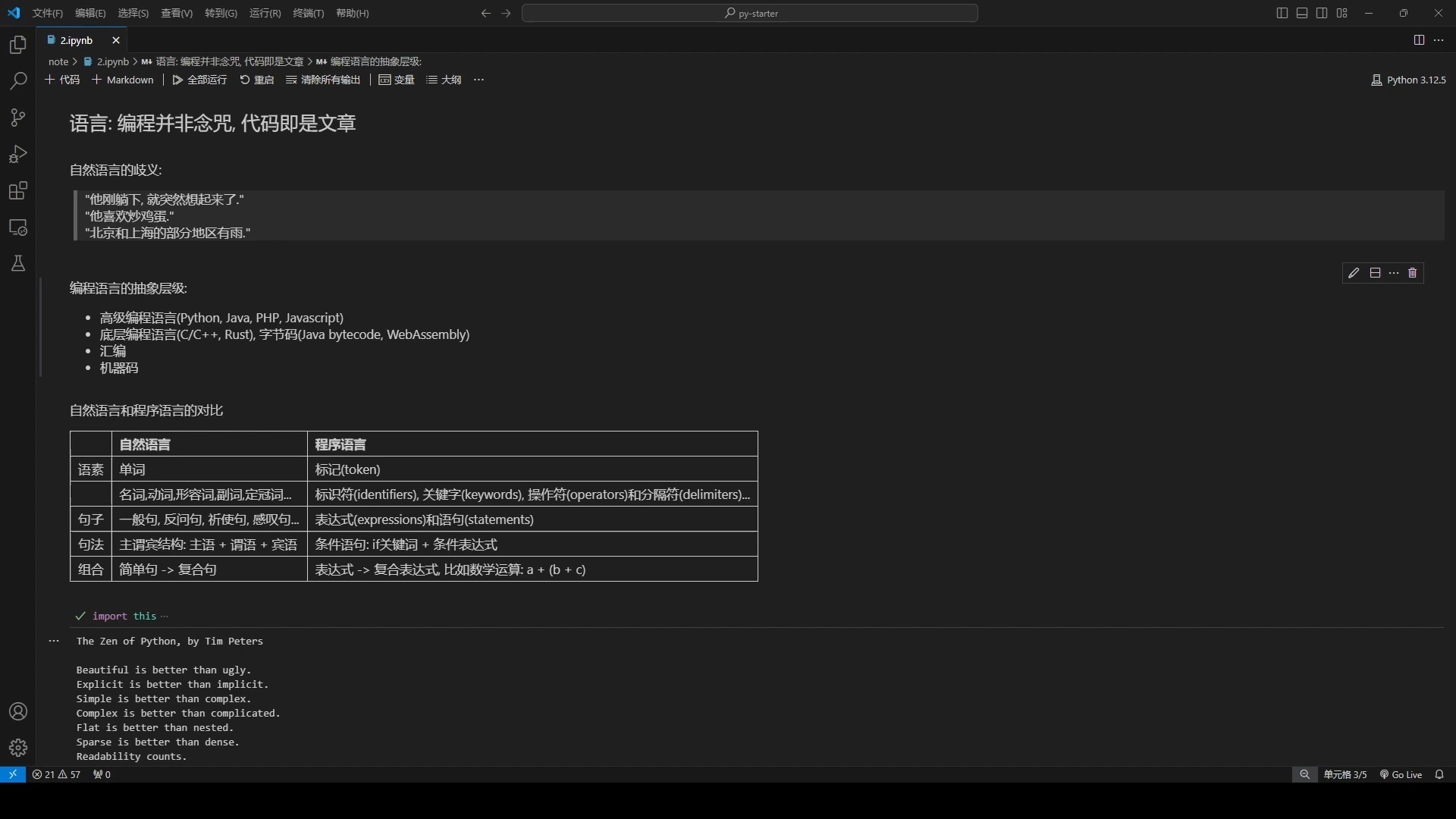This screenshot has width=1456, height=819.
Task: Open the Remote Explorer view
Action: (18, 227)
